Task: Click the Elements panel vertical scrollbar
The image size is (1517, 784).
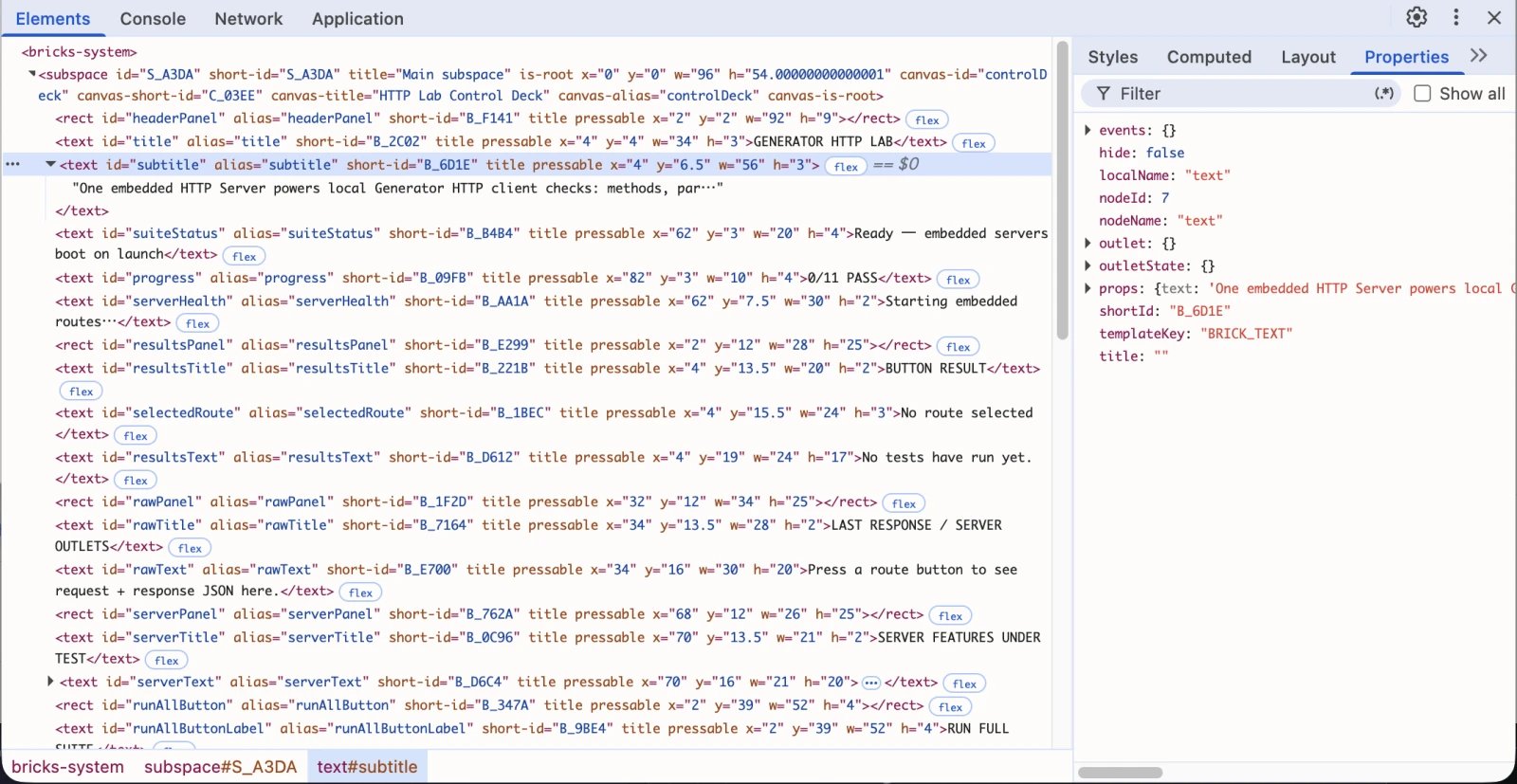Action: click(1062, 190)
